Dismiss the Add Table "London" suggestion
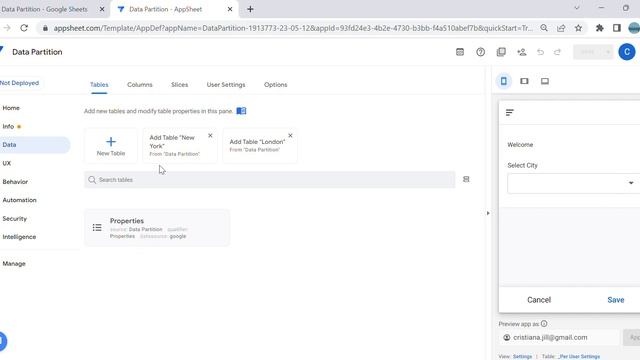Image resolution: width=640 pixels, height=360 pixels. point(290,136)
